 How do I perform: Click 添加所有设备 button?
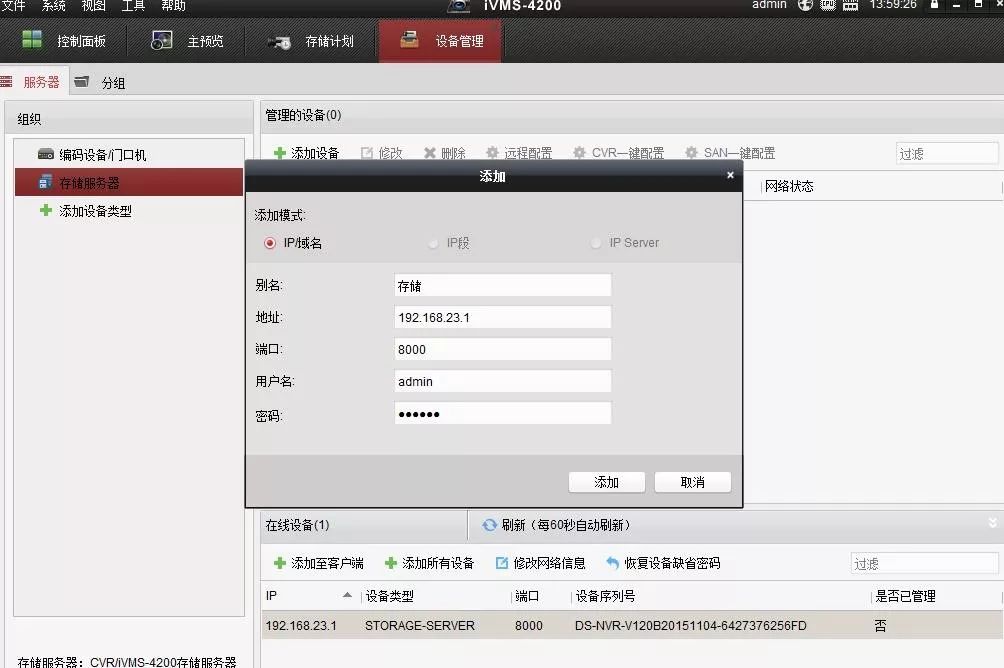click(429, 563)
